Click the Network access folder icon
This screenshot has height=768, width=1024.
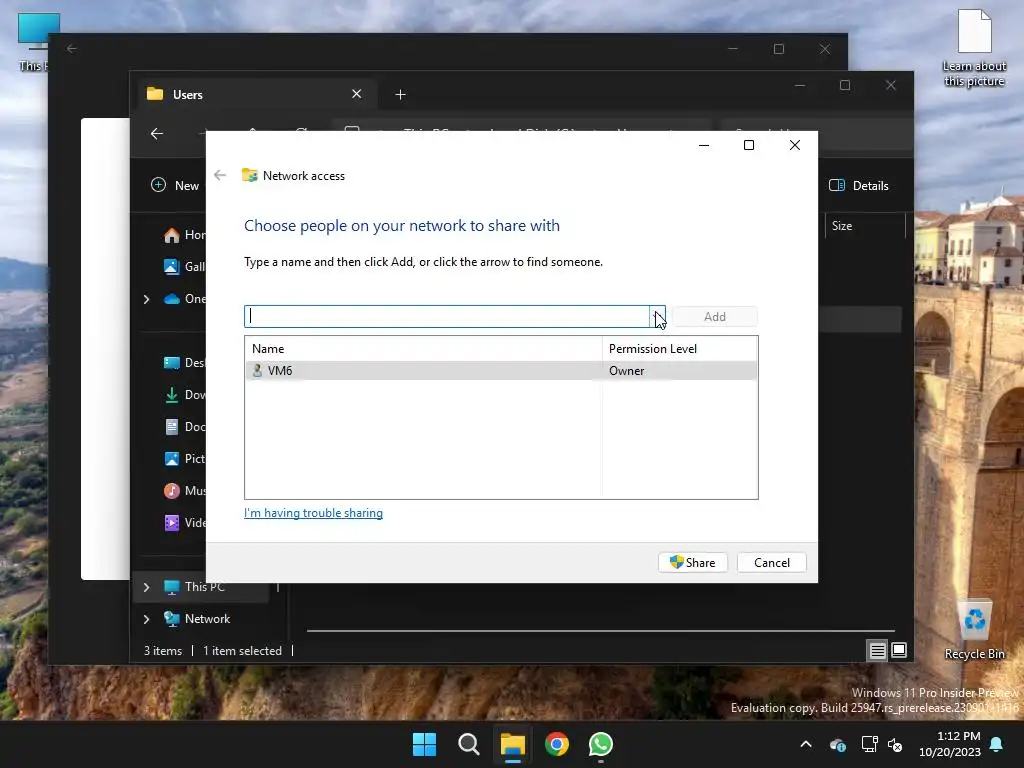click(249, 175)
